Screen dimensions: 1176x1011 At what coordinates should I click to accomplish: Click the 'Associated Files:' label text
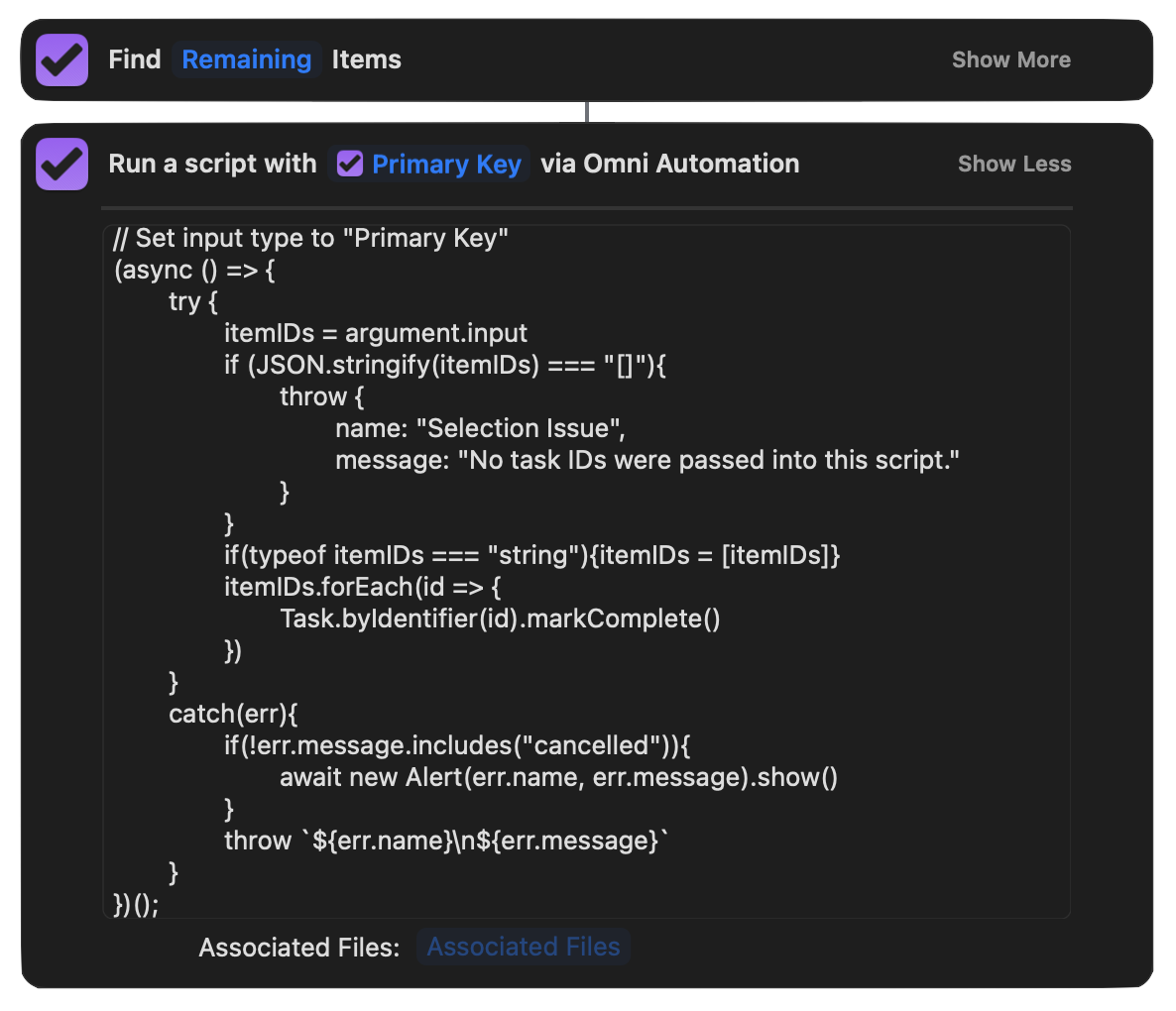click(298, 947)
